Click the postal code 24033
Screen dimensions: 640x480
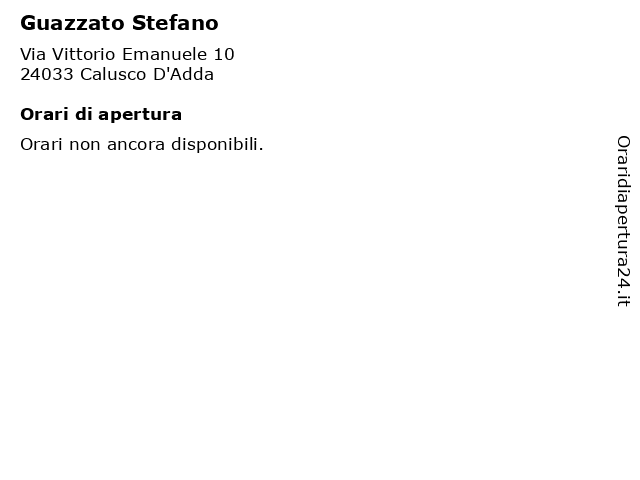(47, 74)
